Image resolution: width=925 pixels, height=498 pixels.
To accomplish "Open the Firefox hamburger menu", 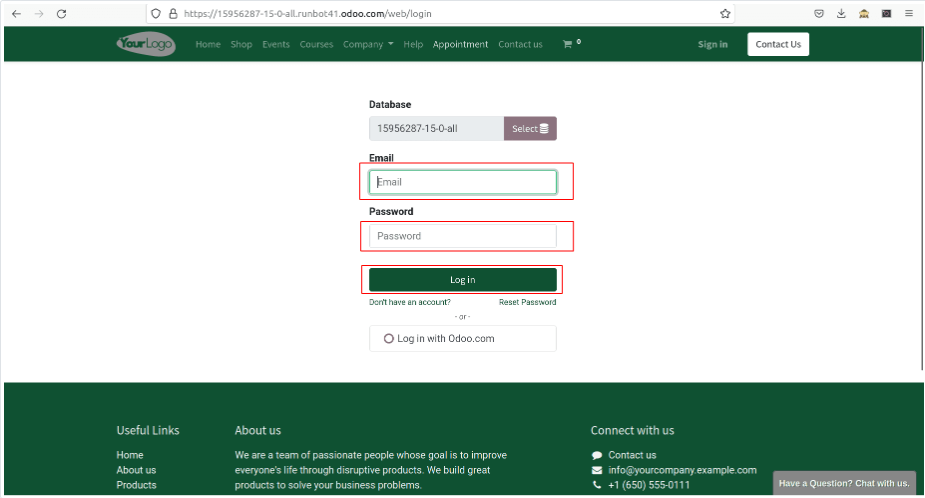I will pyautogui.click(x=908, y=14).
